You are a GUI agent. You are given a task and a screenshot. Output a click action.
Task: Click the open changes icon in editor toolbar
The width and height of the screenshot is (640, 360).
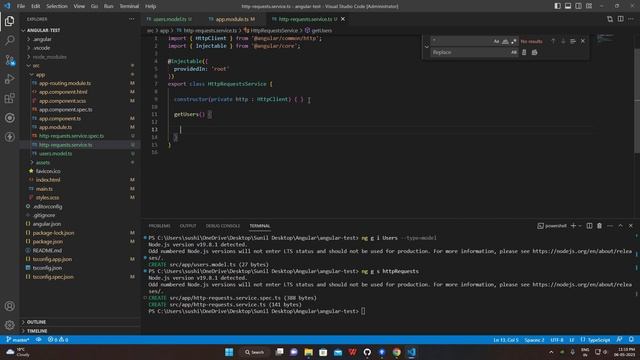[610, 19]
